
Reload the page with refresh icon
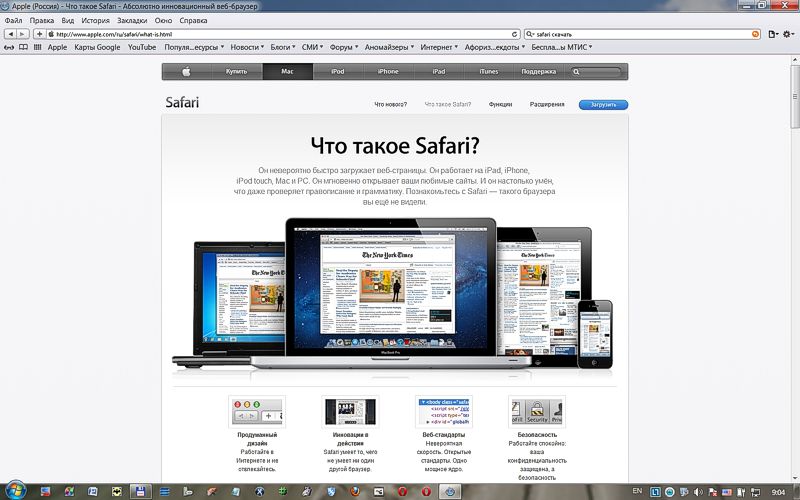tap(514, 34)
